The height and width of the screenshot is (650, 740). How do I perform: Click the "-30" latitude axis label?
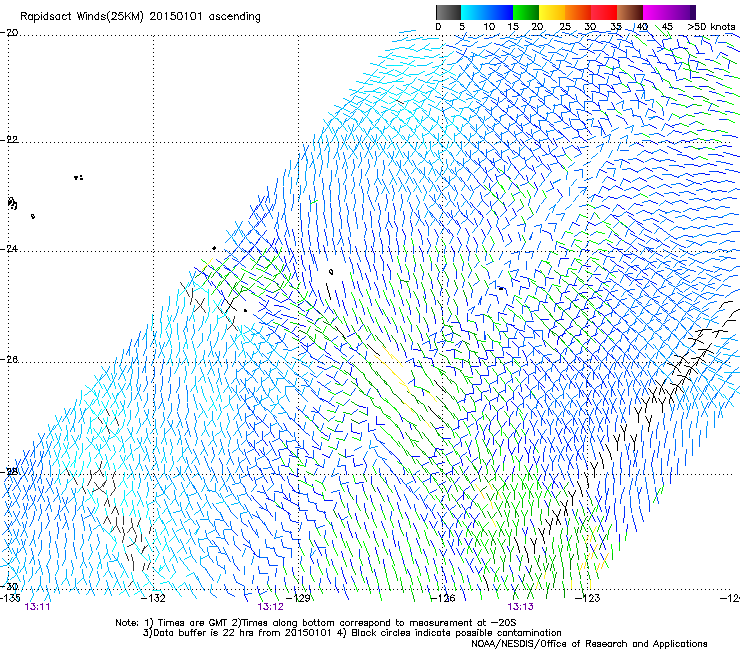pyautogui.click(x=9, y=587)
